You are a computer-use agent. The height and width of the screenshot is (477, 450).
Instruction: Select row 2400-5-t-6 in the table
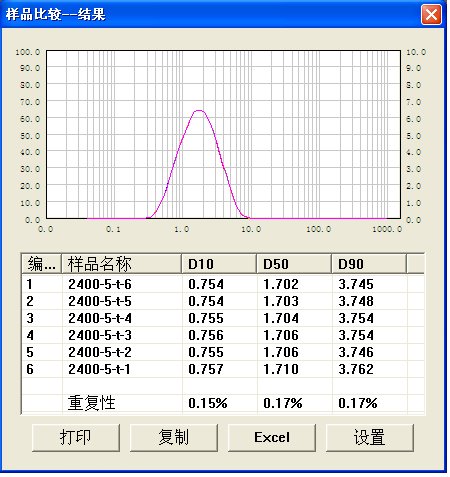coord(223,284)
